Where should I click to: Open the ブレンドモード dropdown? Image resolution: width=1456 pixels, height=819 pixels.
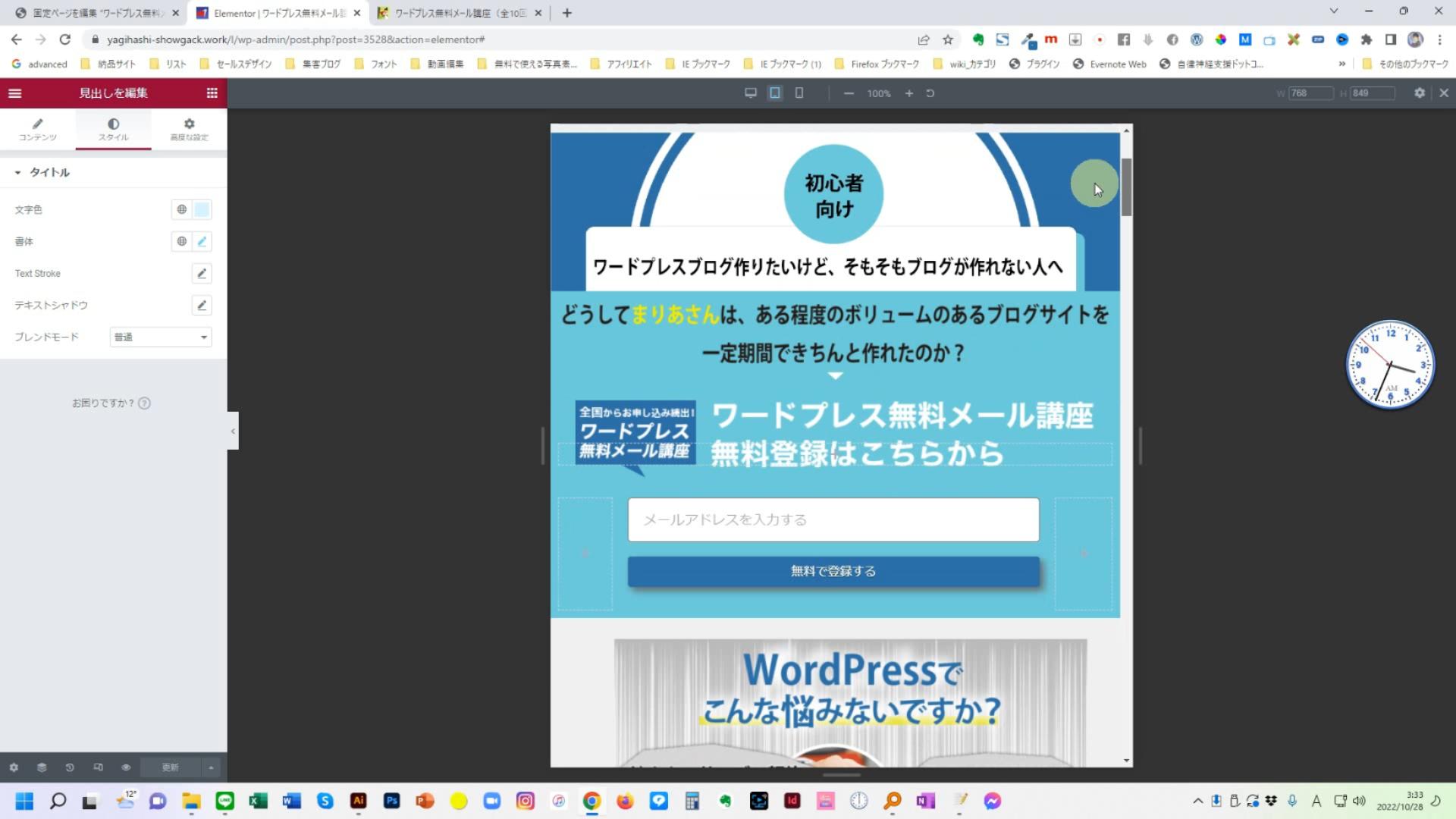pyautogui.click(x=160, y=337)
